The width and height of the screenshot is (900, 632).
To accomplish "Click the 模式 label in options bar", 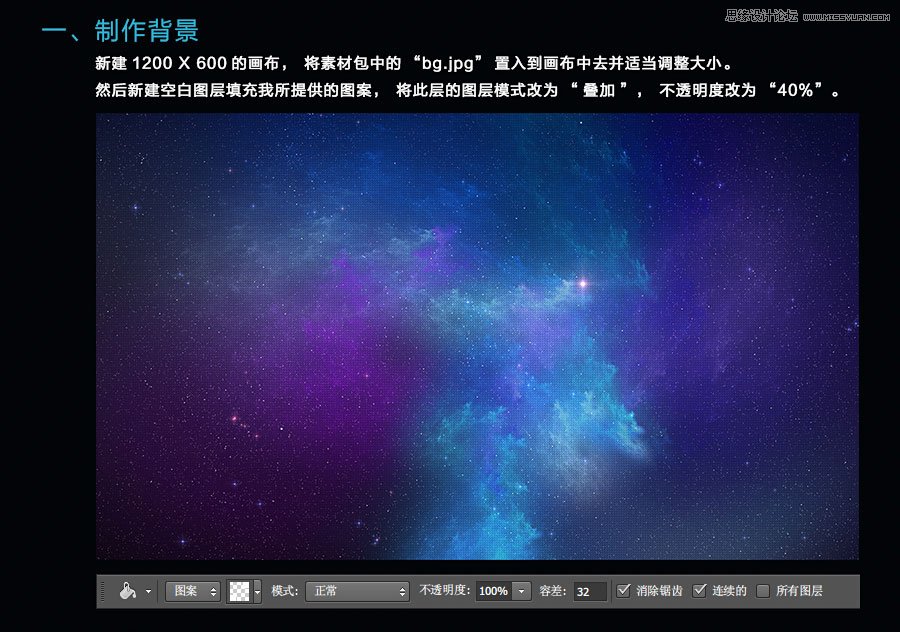I will 285,591.
